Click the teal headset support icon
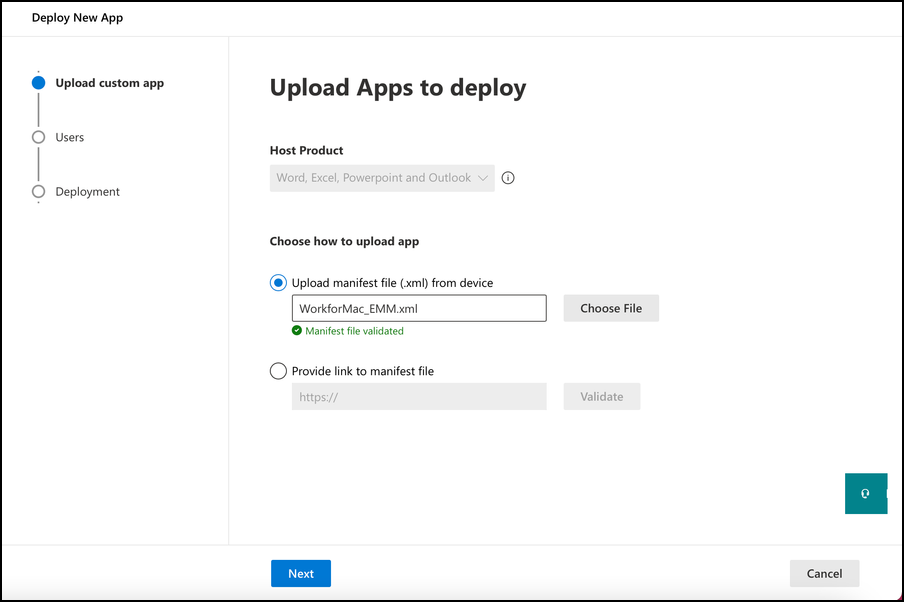904x602 pixels. [865, 493]
